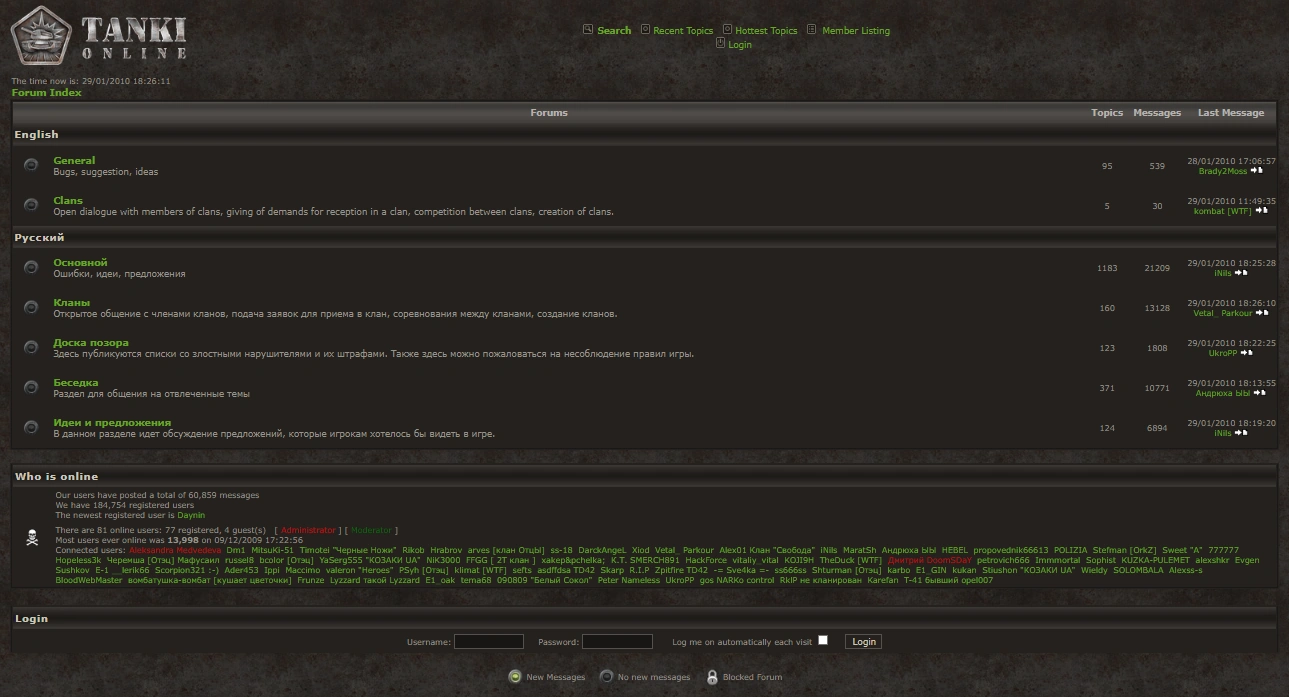
Task: Click the icon beside Member Listing
Action: (812, 29)
